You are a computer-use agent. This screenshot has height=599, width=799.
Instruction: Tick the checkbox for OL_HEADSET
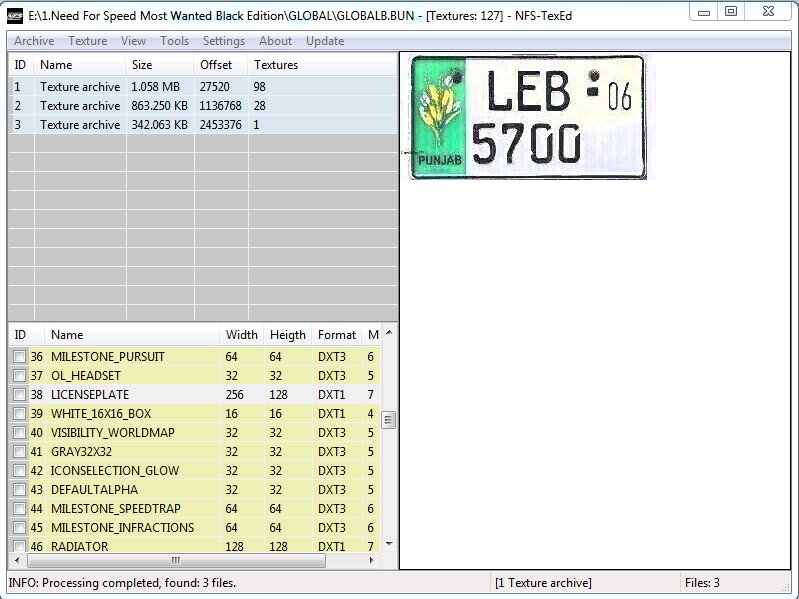tap(19, 375)
